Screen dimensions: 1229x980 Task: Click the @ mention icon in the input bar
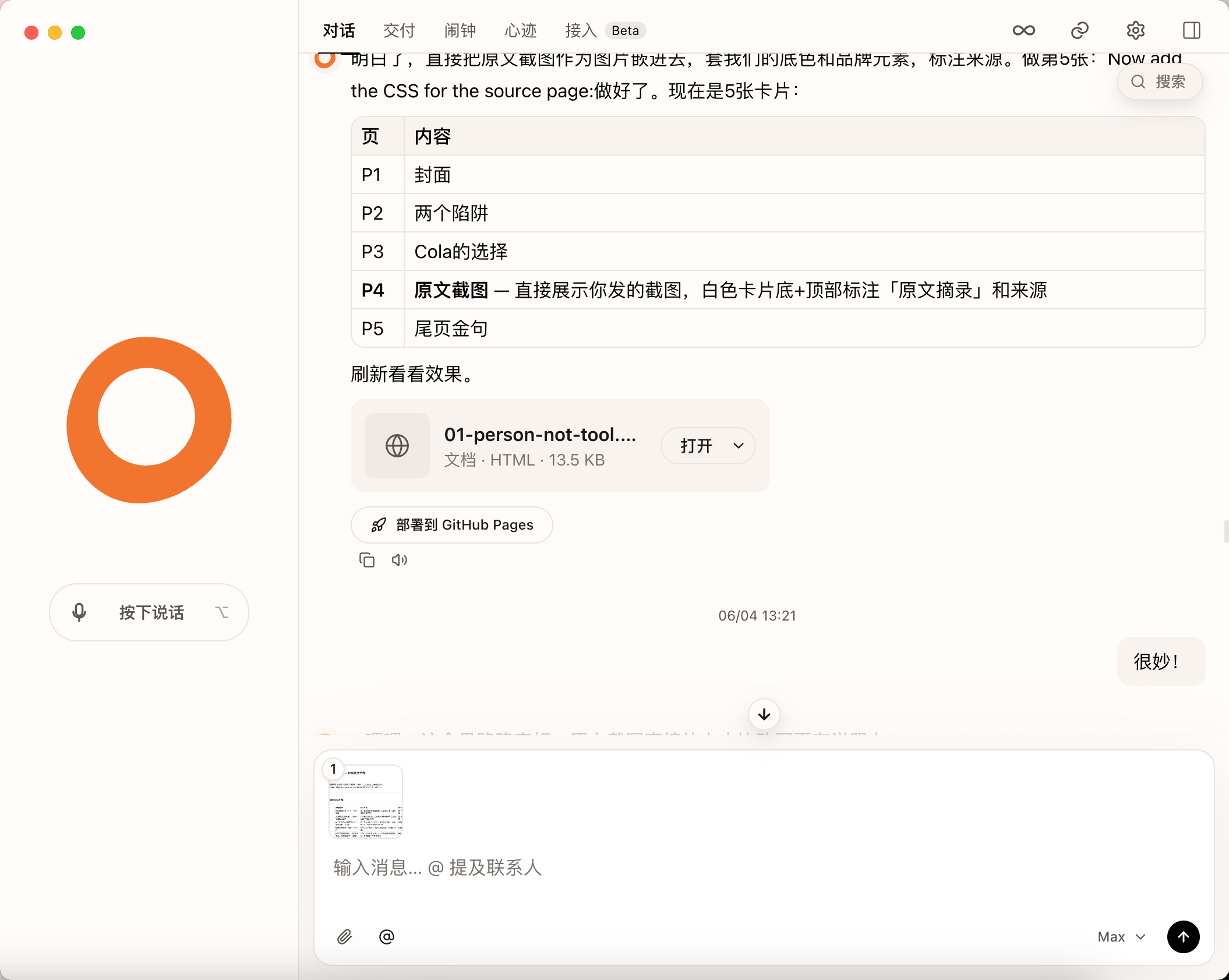click(387, 937)
